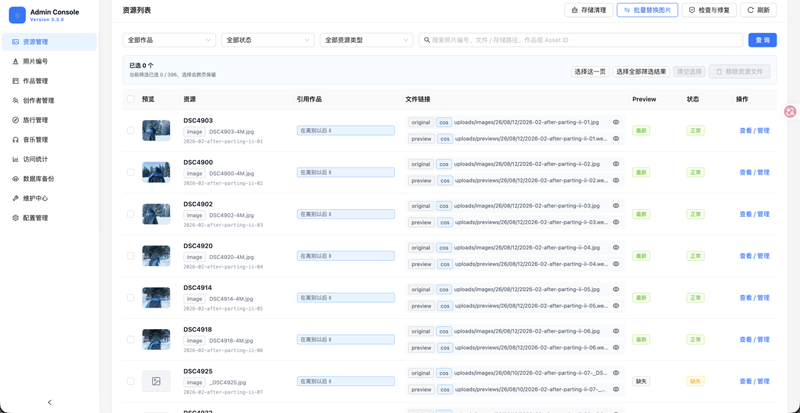Click the 正常 status tag in DSC4918 row

tap(695, 339)
